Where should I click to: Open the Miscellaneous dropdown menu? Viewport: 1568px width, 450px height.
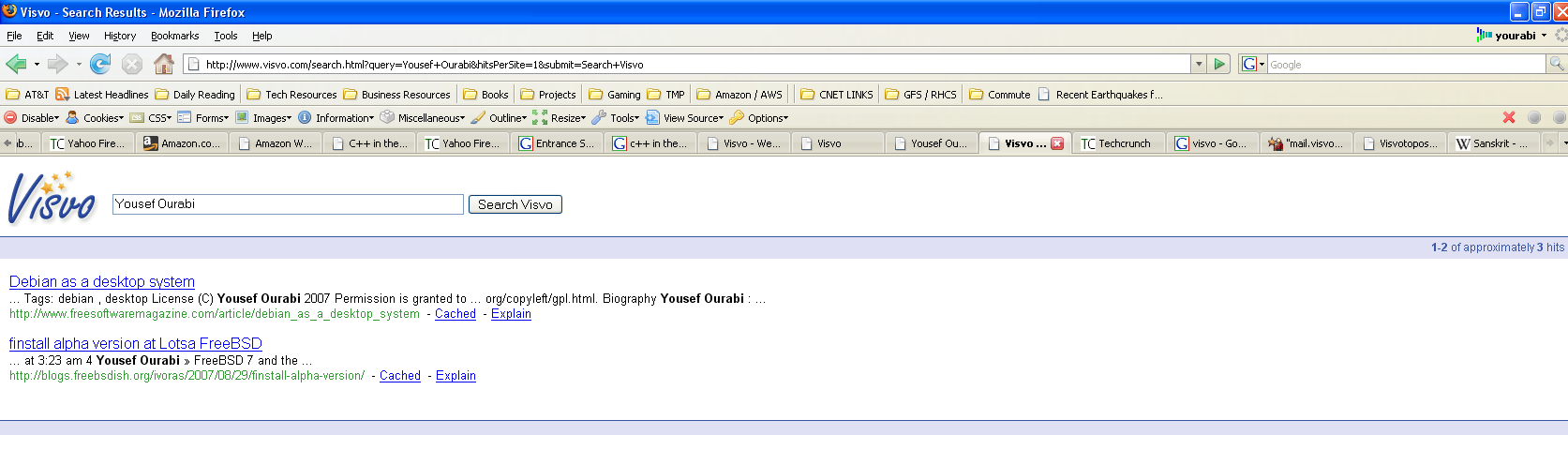coord(423,118)
